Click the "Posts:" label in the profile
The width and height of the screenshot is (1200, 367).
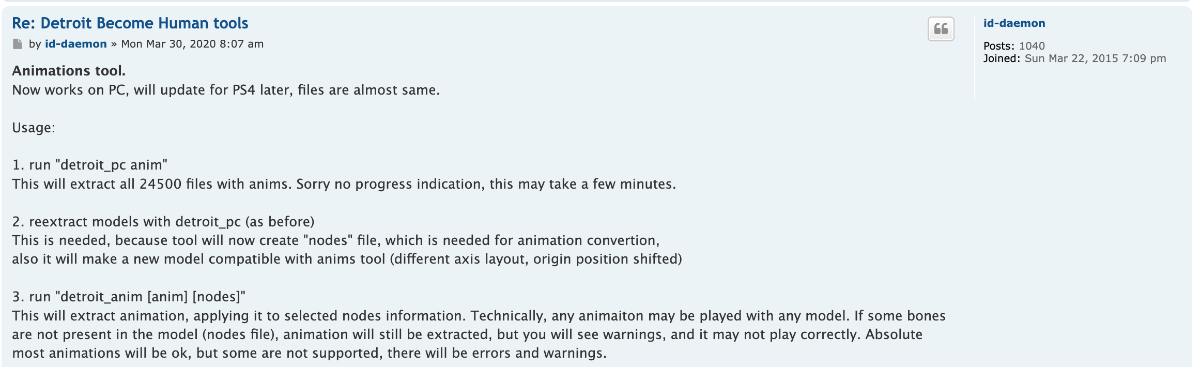(999, 46)
